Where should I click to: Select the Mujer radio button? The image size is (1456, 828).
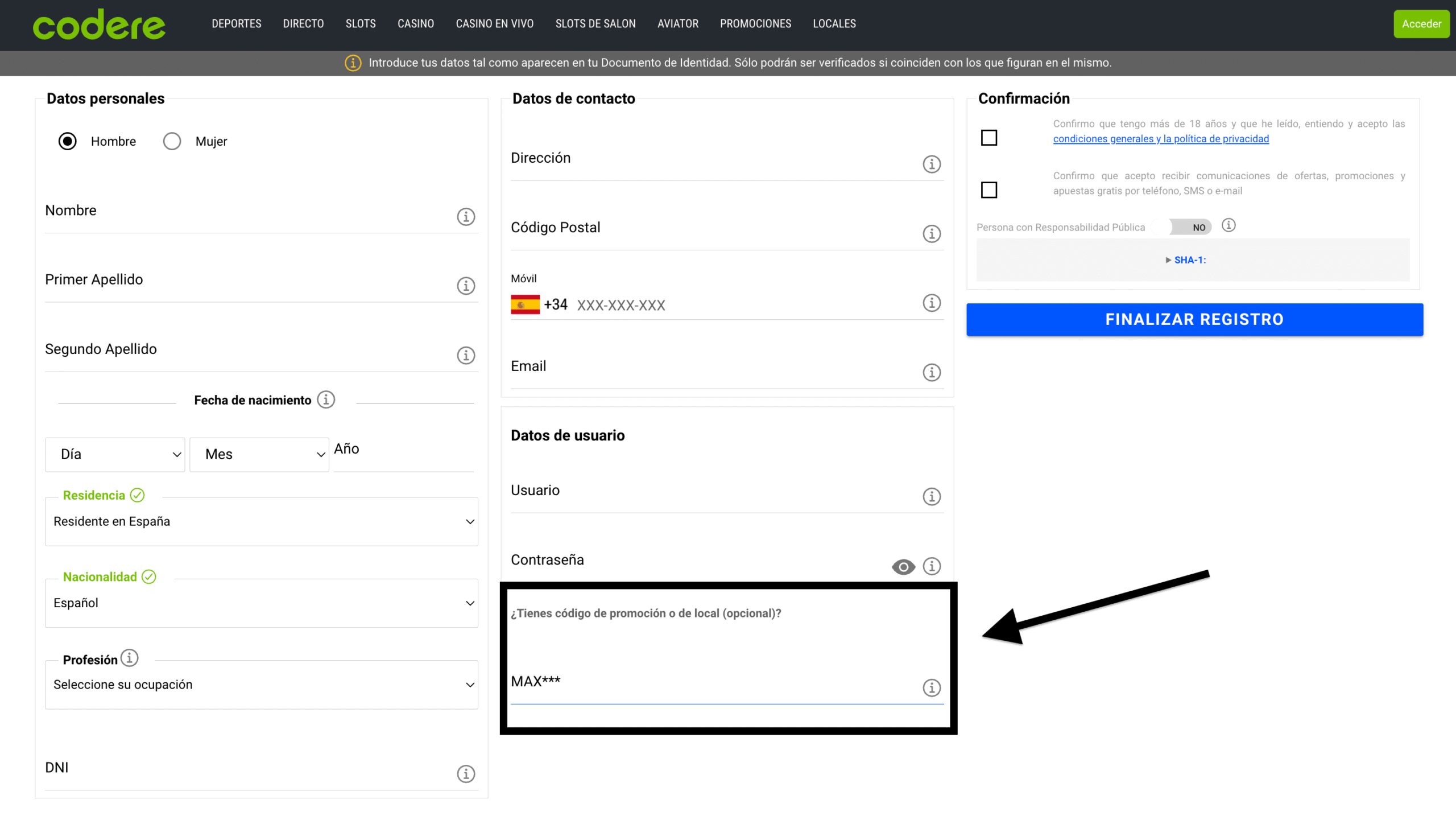[172, 141]
